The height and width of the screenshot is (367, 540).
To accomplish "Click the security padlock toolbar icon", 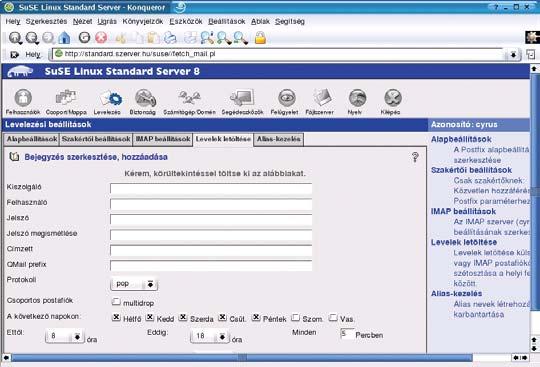I will [x=260, y=38].
